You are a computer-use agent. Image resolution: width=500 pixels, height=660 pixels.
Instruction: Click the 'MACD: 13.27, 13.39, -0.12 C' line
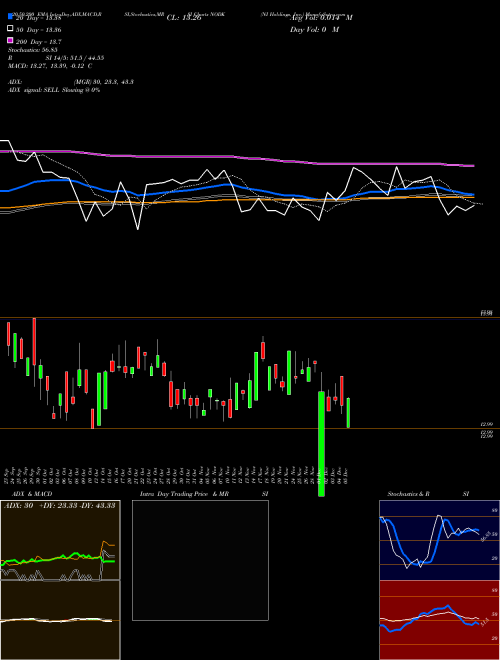pyautogui.click(x=50, y=66)
